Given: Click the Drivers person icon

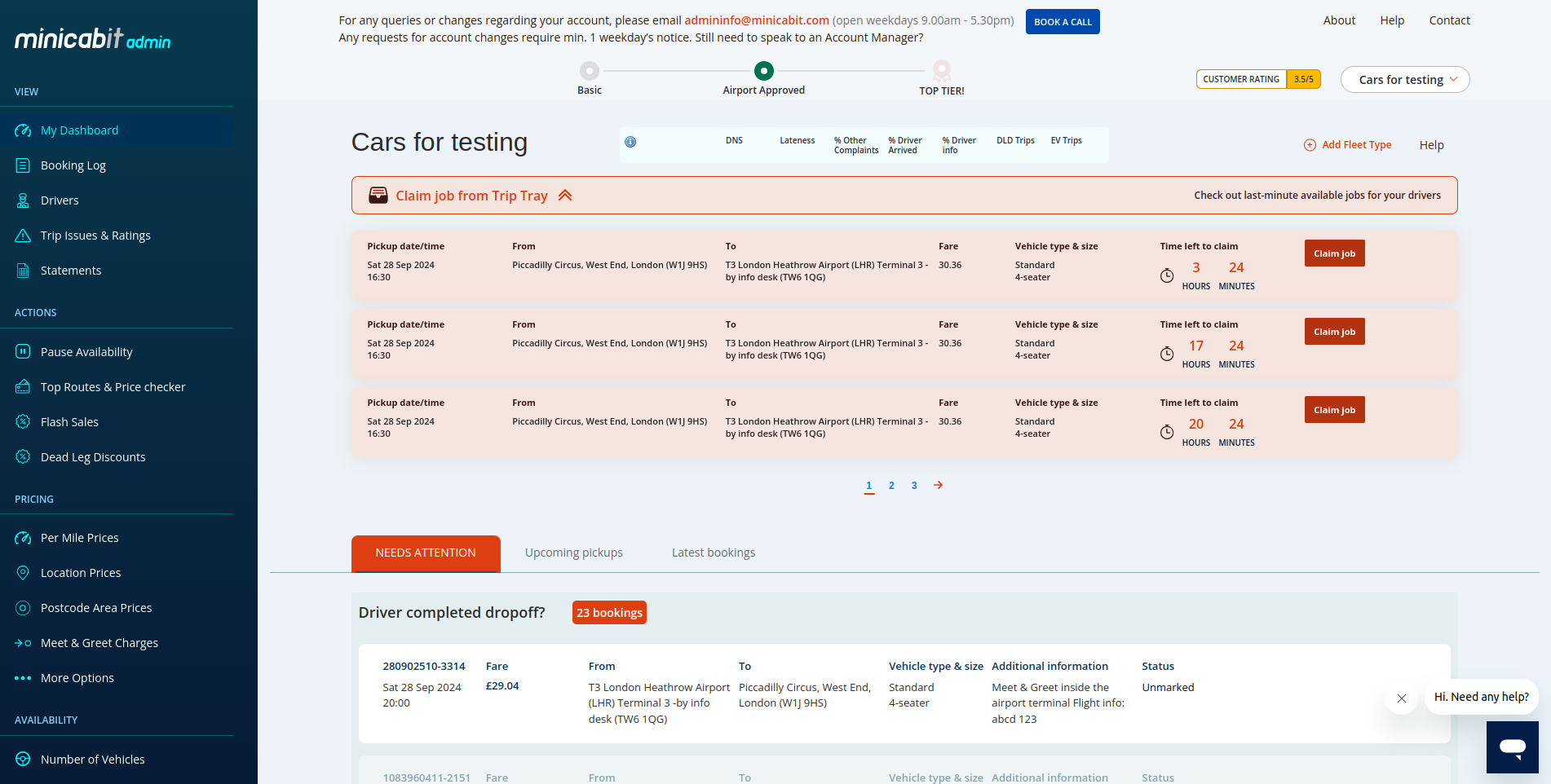Looking at the screenshot, I should point(23,200).
